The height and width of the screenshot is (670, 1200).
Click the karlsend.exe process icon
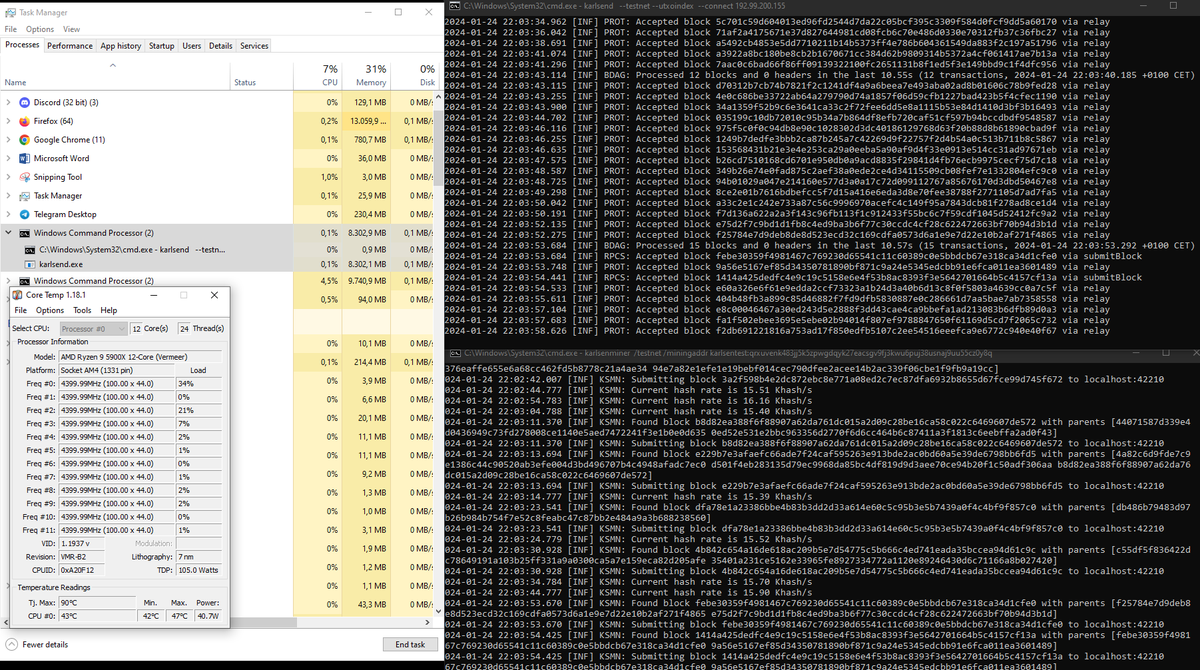coord(28,264)
